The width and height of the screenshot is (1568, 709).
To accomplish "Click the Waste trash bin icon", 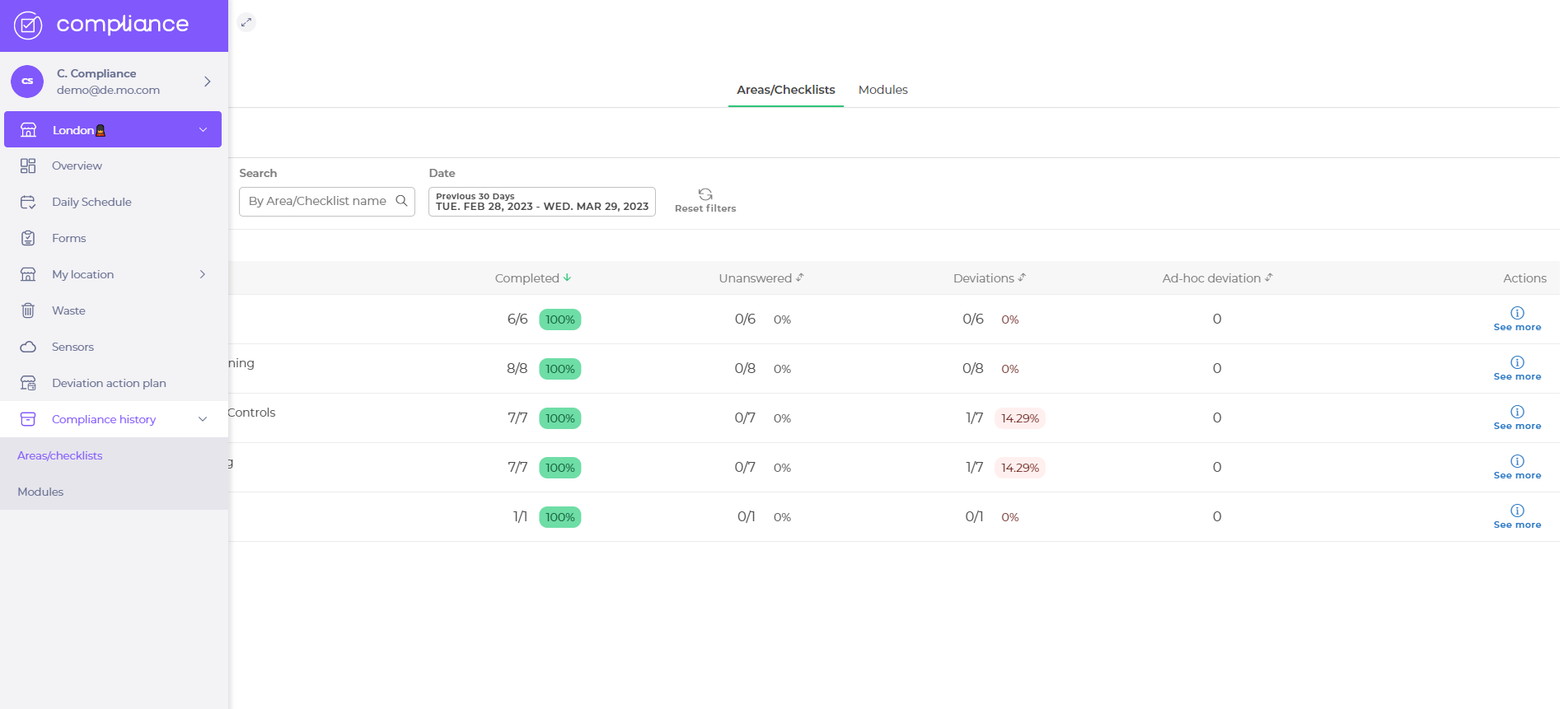I will (x=28, y=310).
